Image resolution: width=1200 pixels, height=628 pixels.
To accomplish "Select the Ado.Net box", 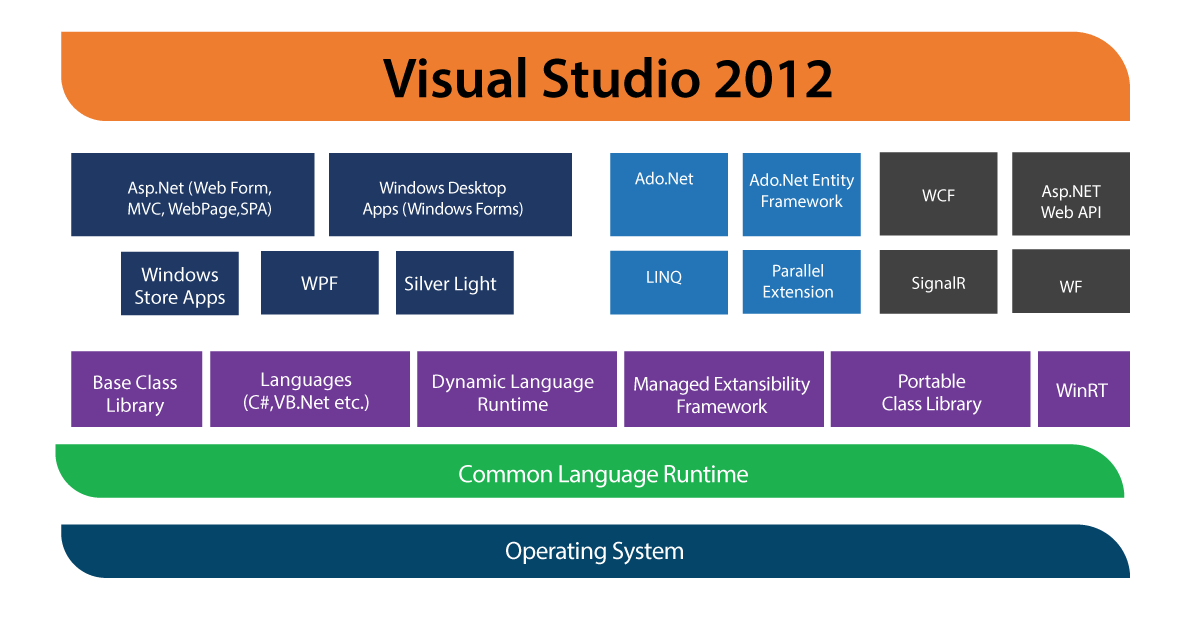I will (x=669, y=194).
